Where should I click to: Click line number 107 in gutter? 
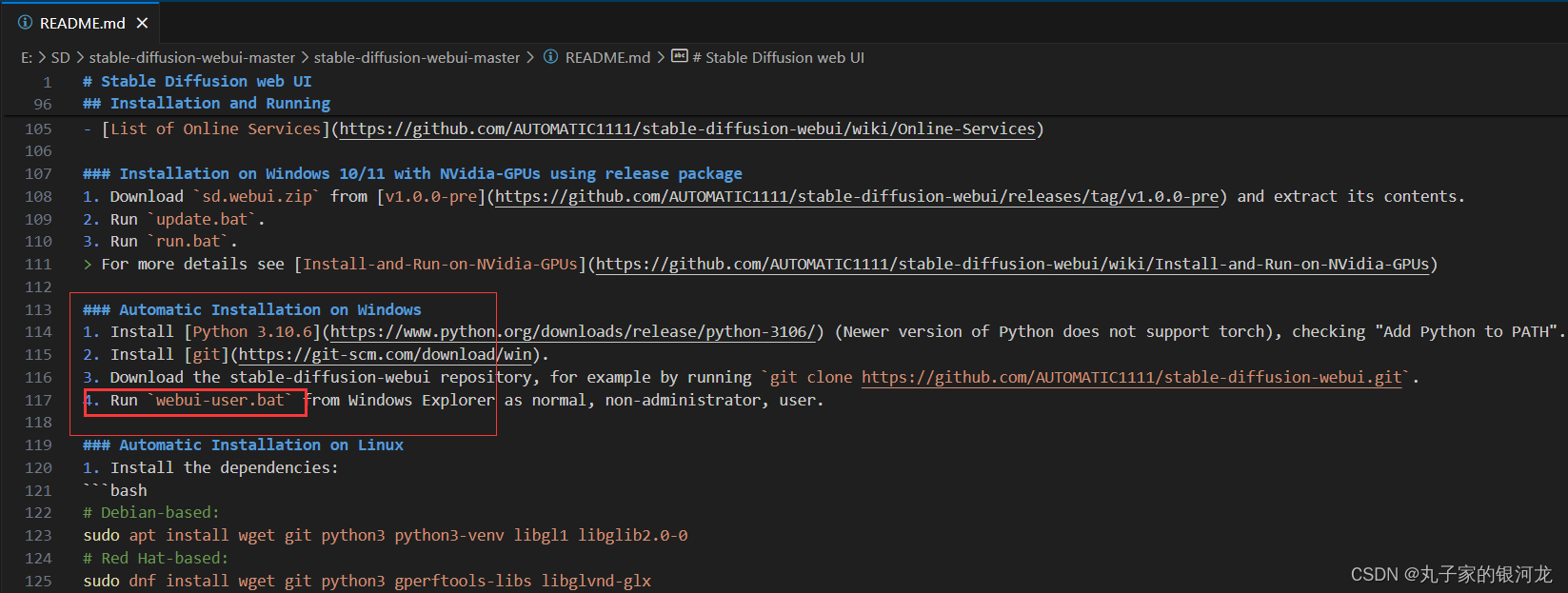38,174
